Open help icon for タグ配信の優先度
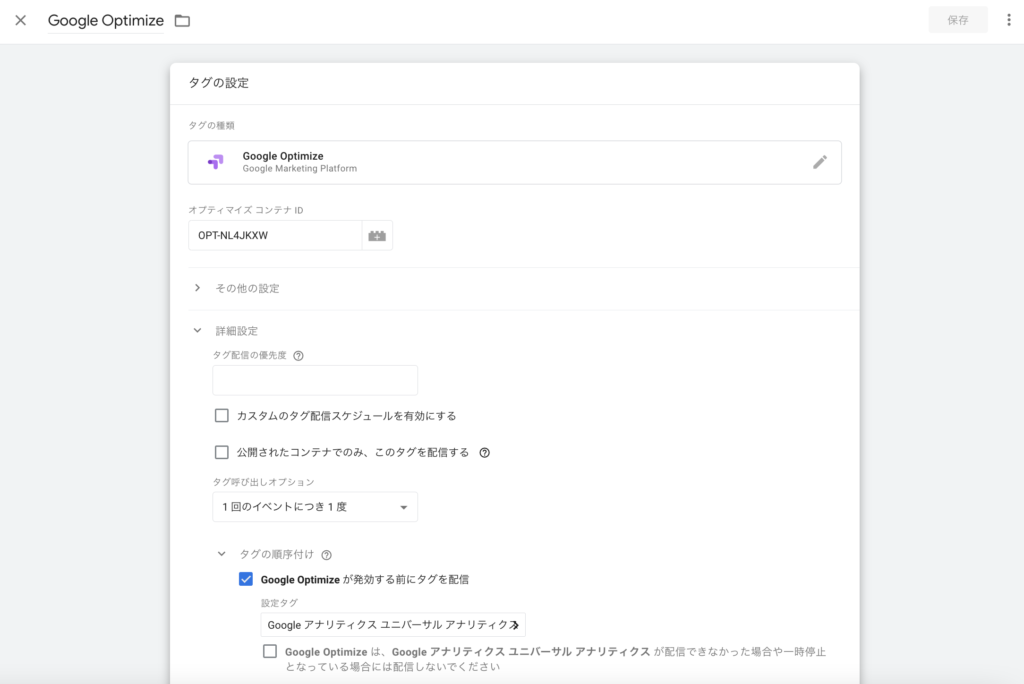1024x684 pixels. (x=298, y=356)
